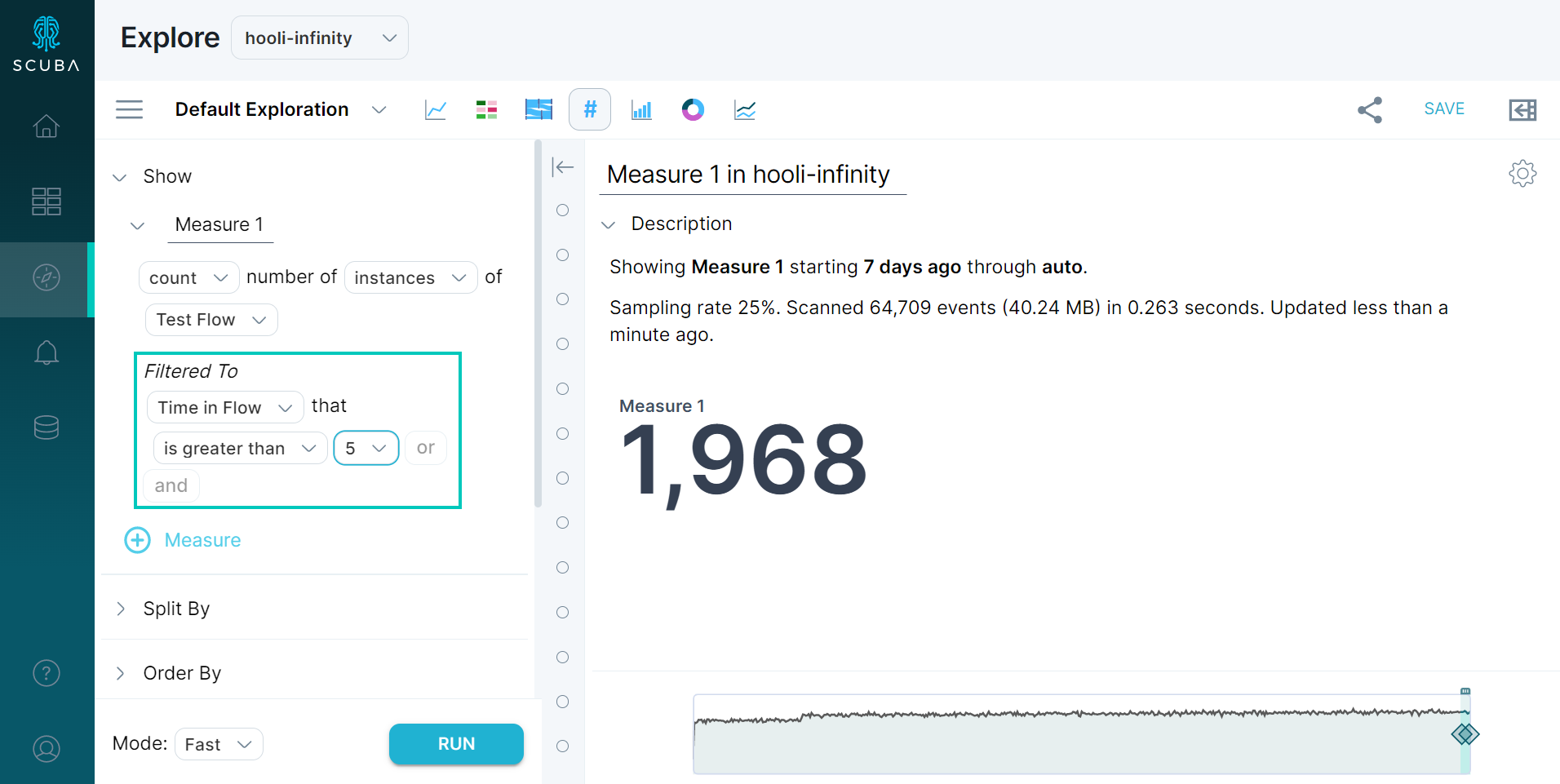Open the hooli-infinity dataset dropdown
Screen dimensions: 1560x784
pyautogui.click(x=320, y=38)
